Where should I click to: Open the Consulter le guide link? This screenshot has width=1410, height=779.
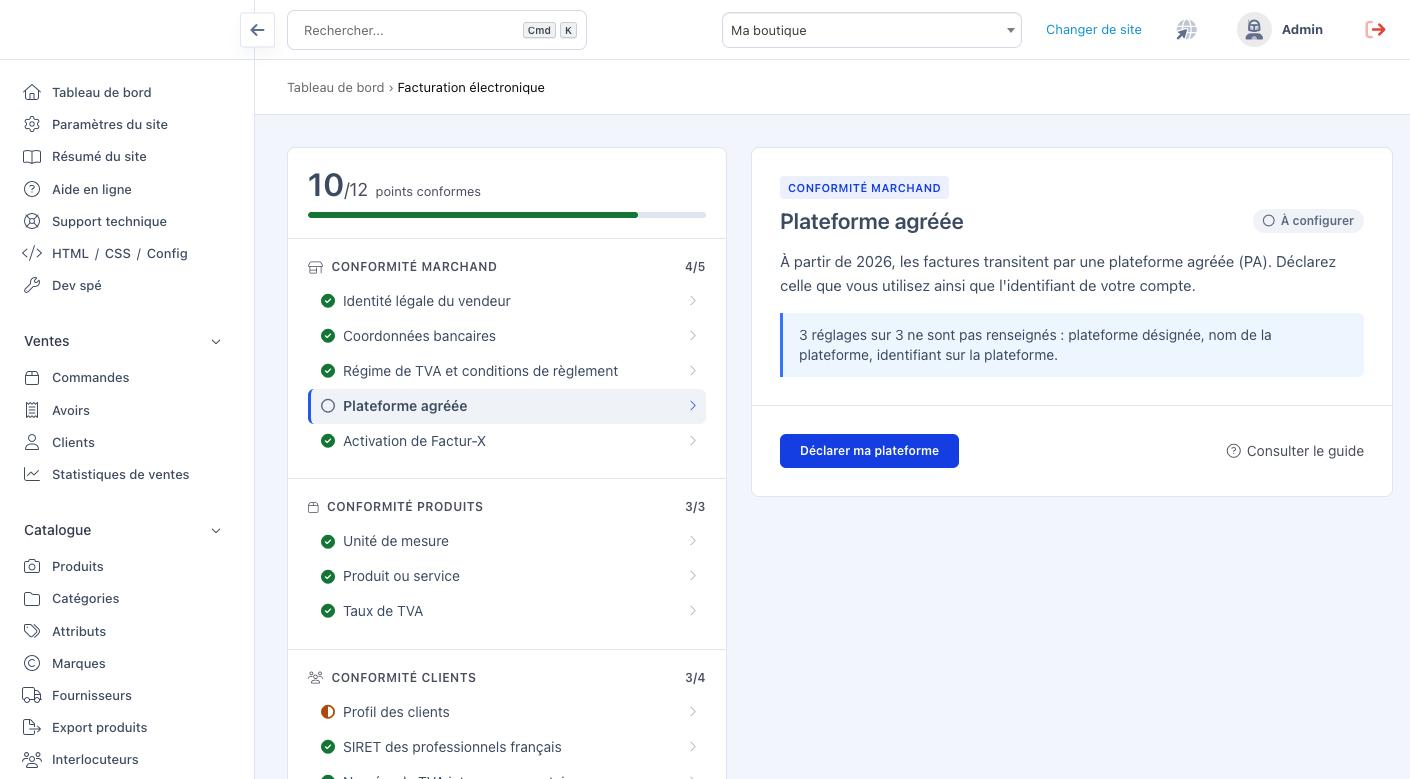(x=1295, y=451)
